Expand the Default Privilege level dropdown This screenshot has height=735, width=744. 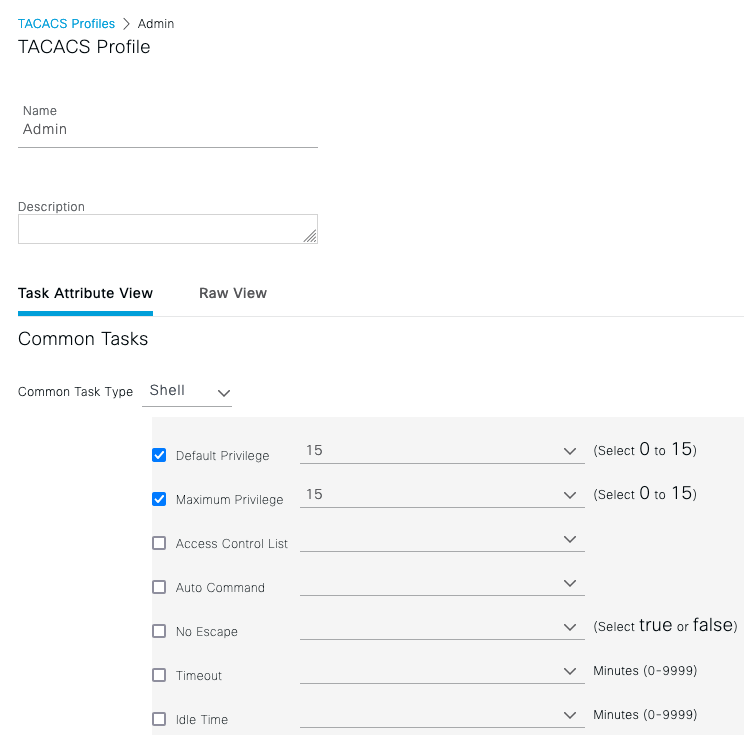coord(441,451)
